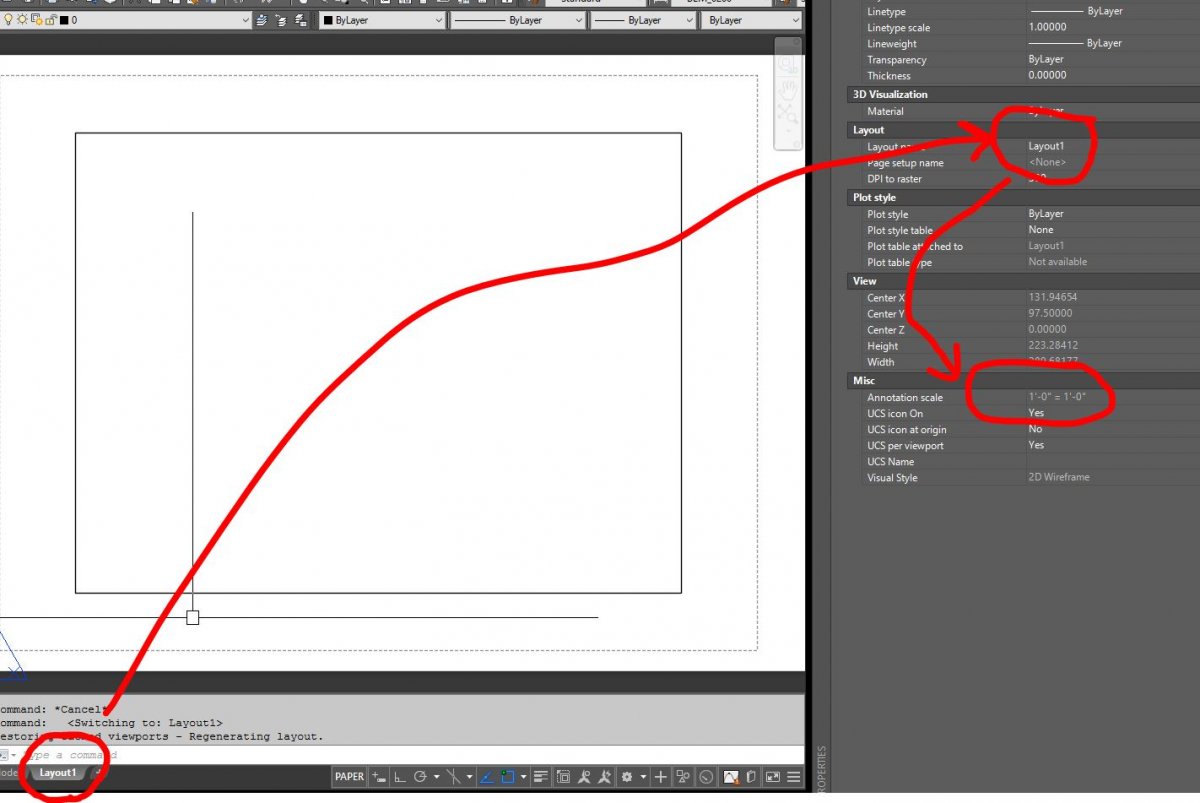Open the Workspace Switching dropdown arrow
1200x803 pixels.
pos(643,776)
